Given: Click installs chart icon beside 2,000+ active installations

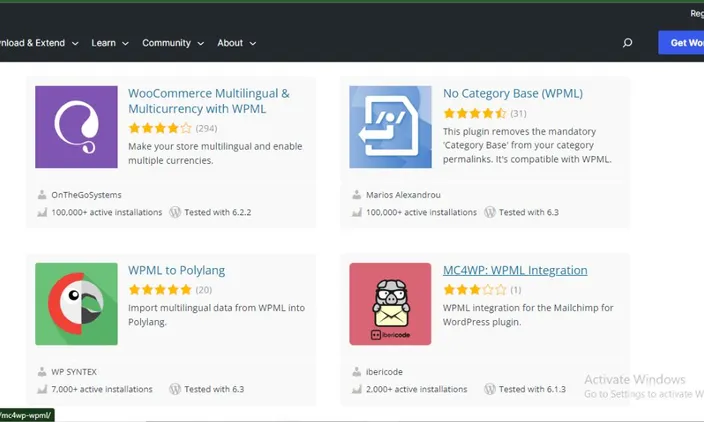Looking at the screenshot, I should (x=356, y=389).
